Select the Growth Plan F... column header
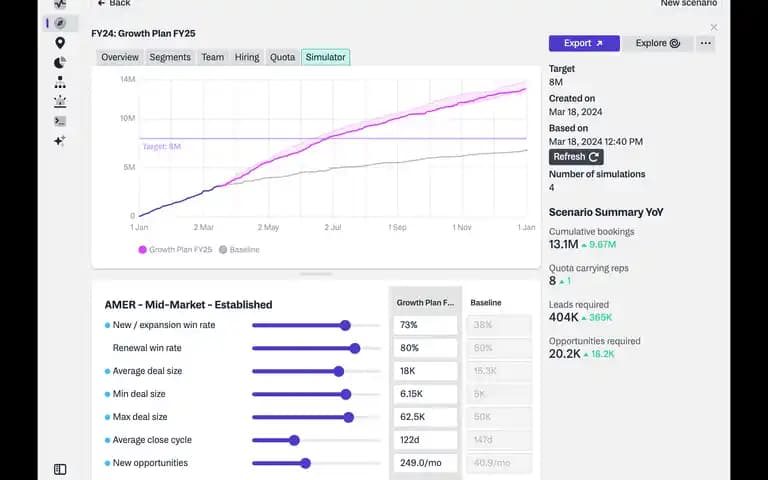This screenshot has height=480, width=768. click(425, 303)
